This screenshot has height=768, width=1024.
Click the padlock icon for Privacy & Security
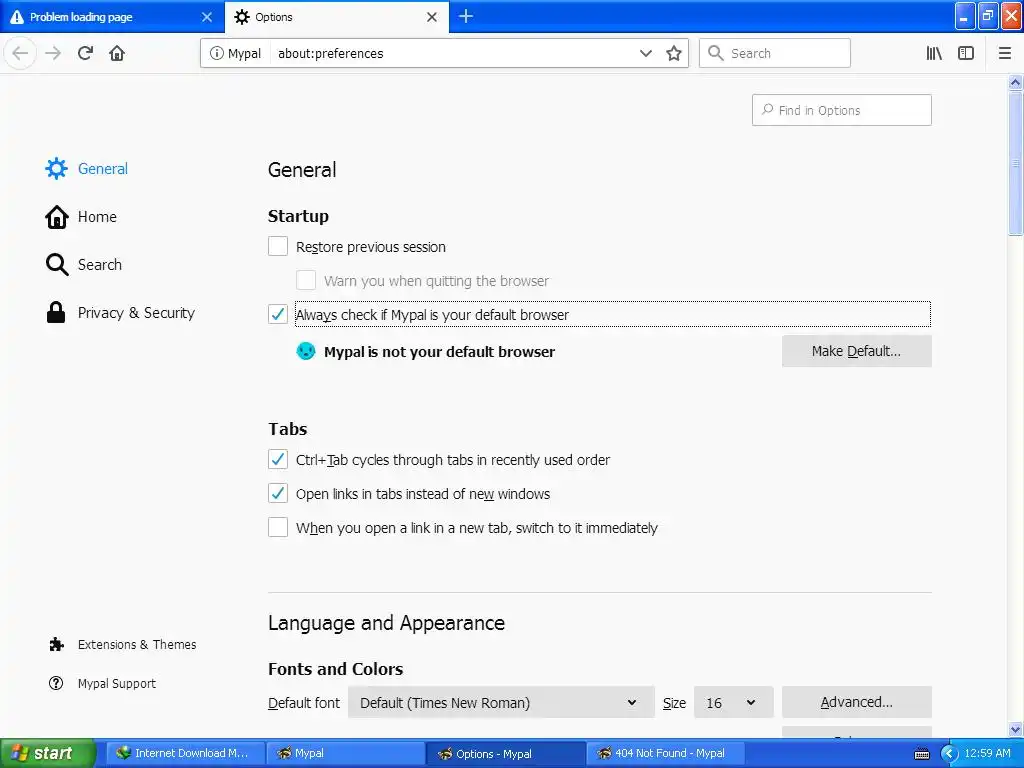pyautogui.click(x=56, y=312)
